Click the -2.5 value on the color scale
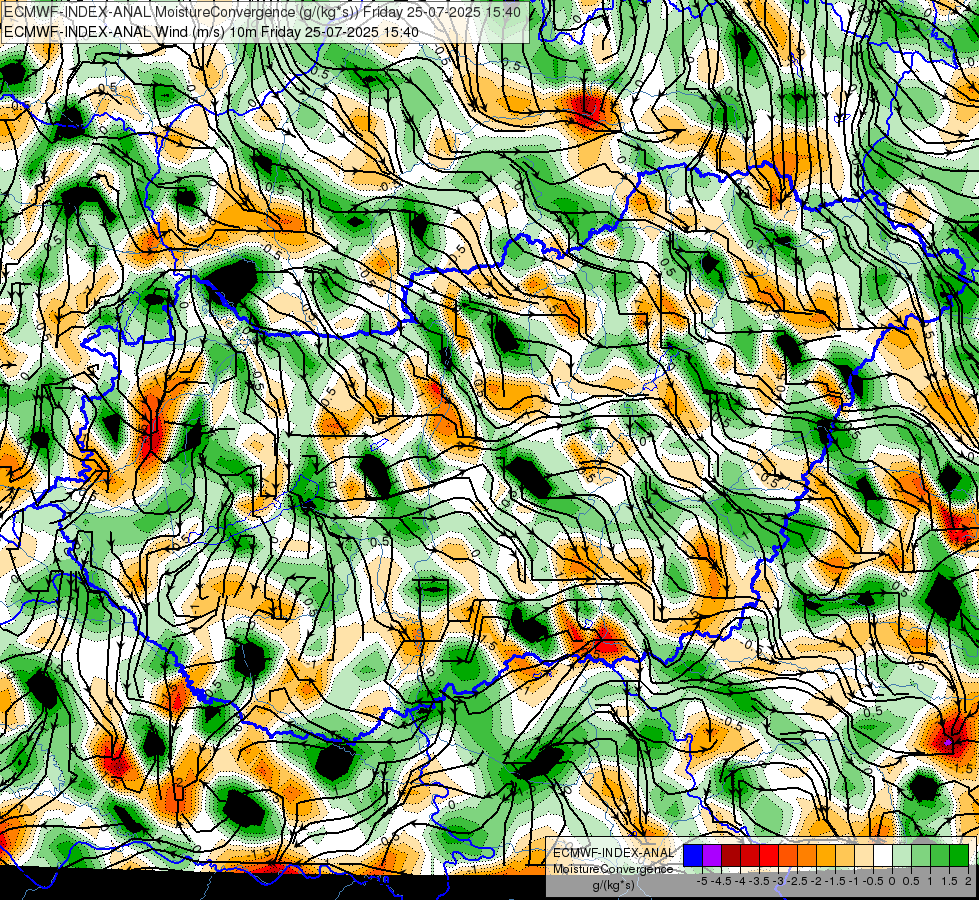The height and width of the screenshot is (900, 979). point(799,881)
